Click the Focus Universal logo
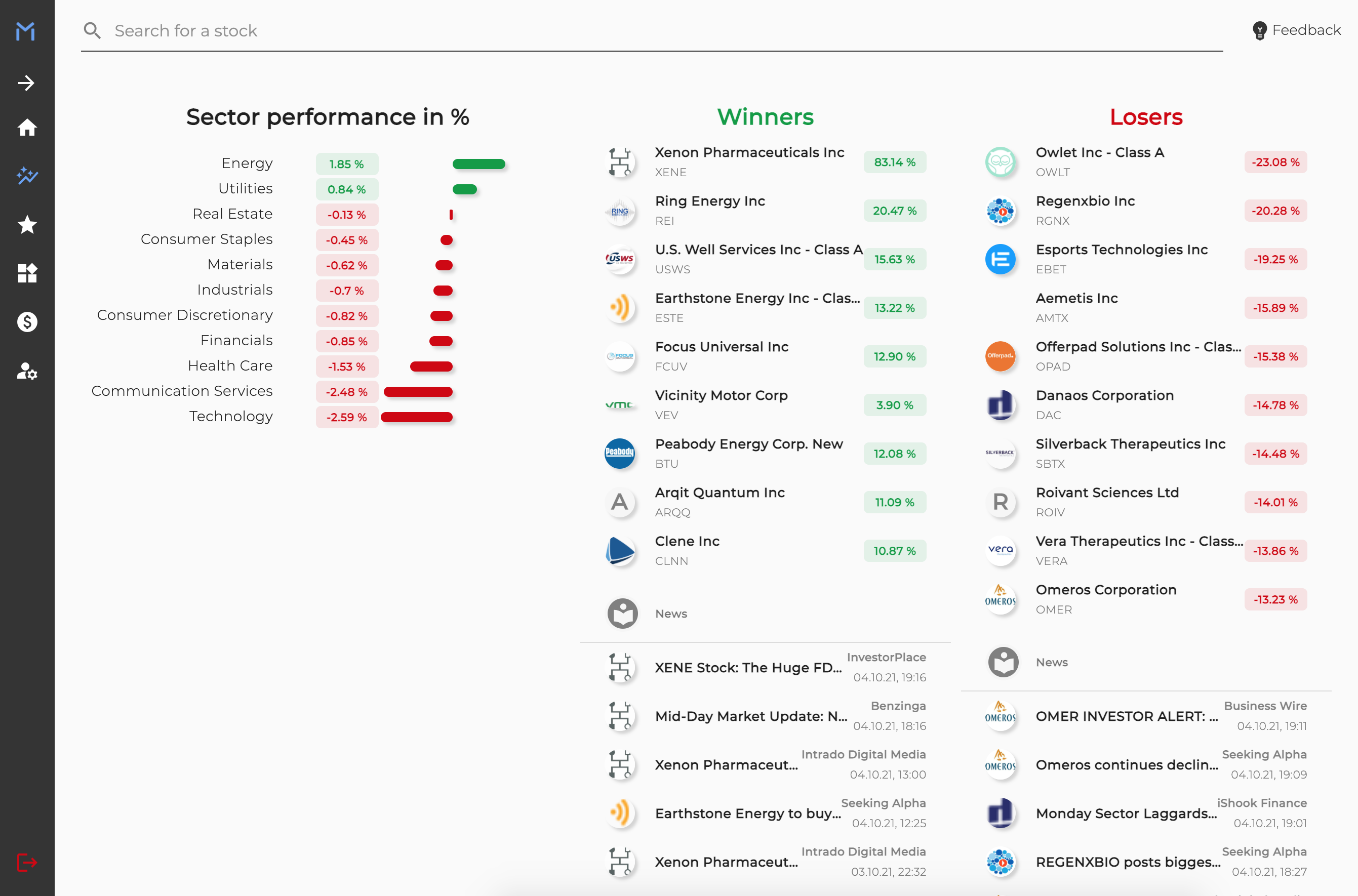The width and height of the screenshot is (1358, 896). click(620, 356)
